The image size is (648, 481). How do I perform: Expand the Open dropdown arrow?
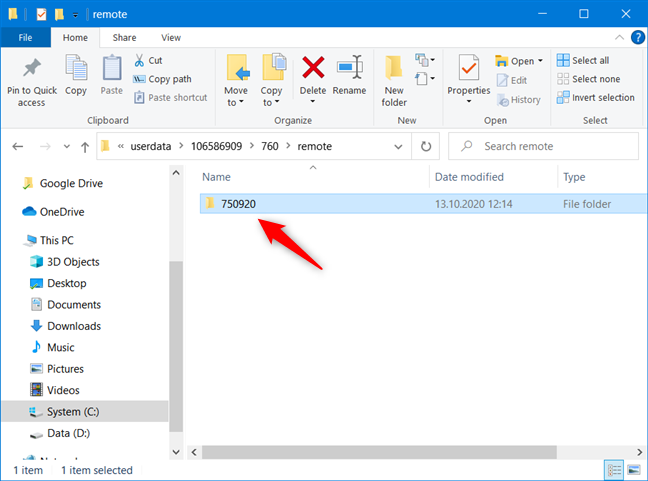tap(540, 61)
